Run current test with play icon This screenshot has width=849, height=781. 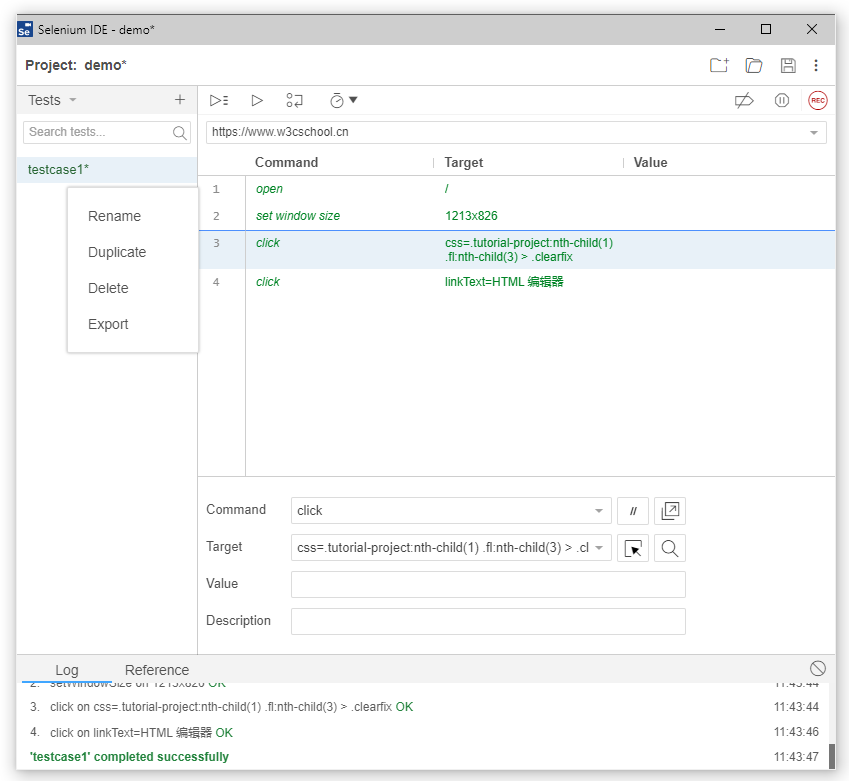(x=257, y=100)
